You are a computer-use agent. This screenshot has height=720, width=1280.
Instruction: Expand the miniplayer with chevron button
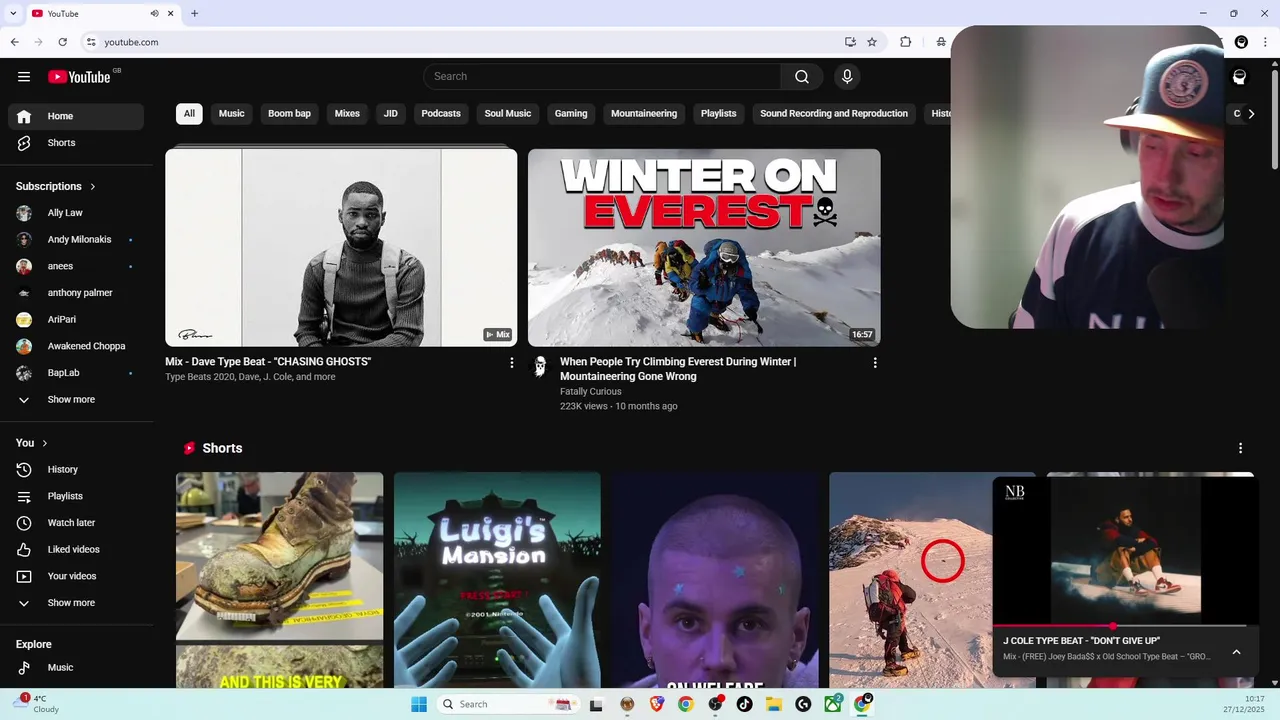(1236, 652)
